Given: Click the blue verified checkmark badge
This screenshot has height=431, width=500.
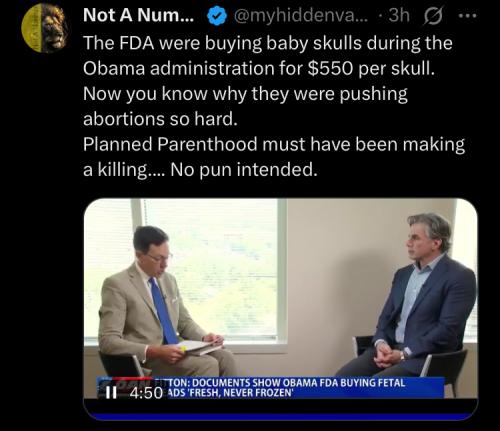Looking at the screenshot, I should 217,16.
